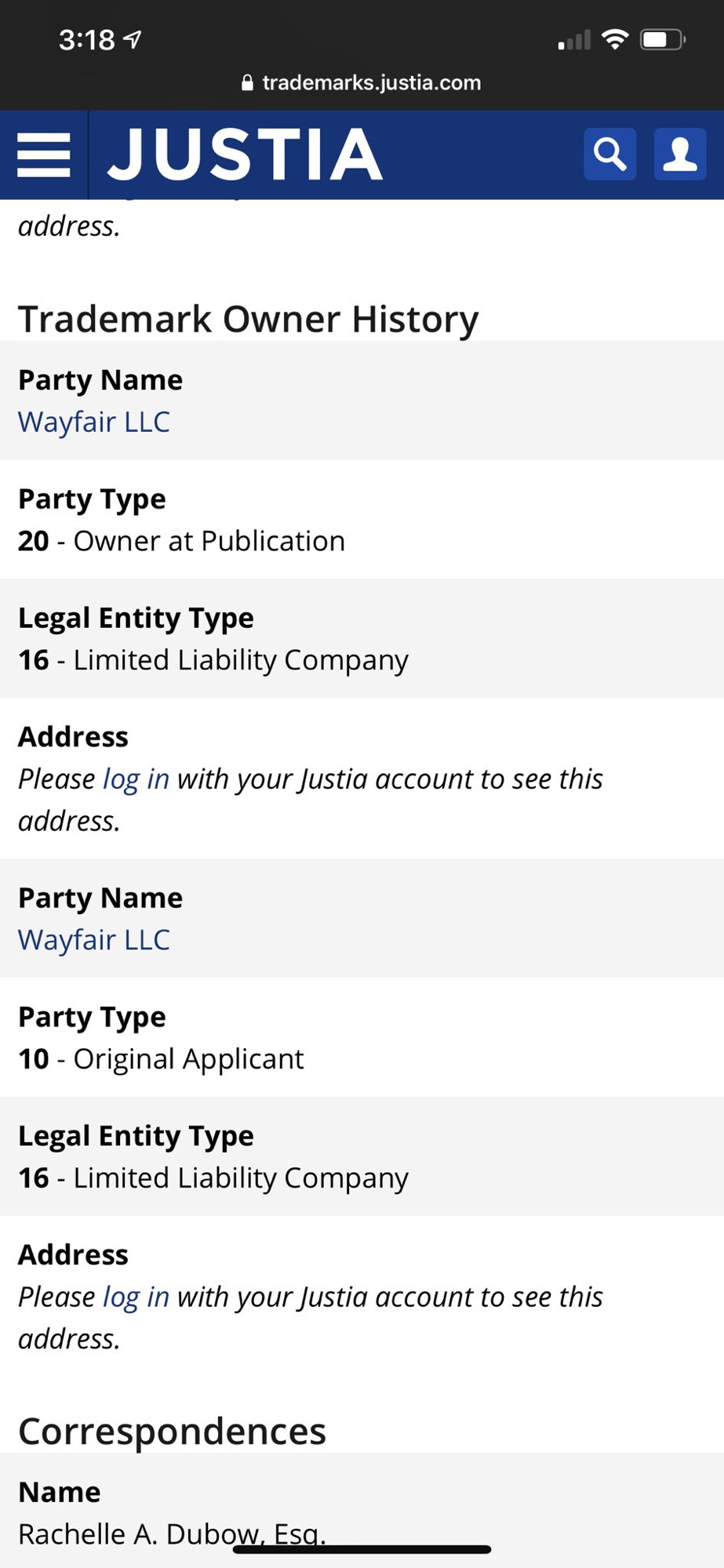This screenshot has width=724, height=1568.
Task: Tap the JUSTIA logo
Action: click(245, 154)
